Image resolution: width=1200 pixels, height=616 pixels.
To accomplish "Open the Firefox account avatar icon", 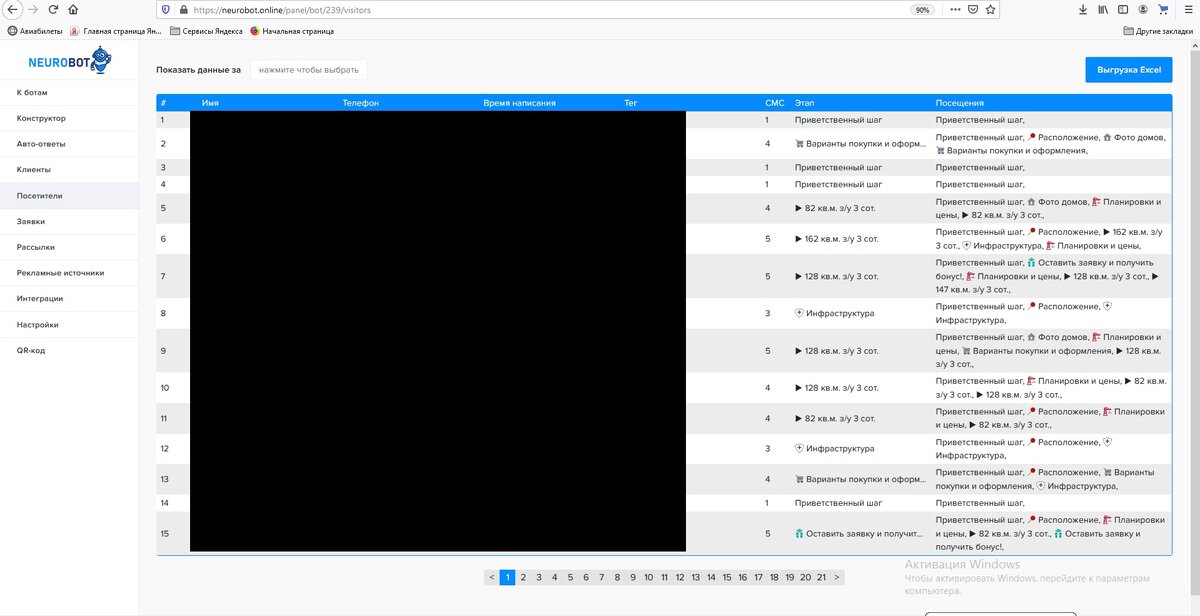I will [1143, 9].
